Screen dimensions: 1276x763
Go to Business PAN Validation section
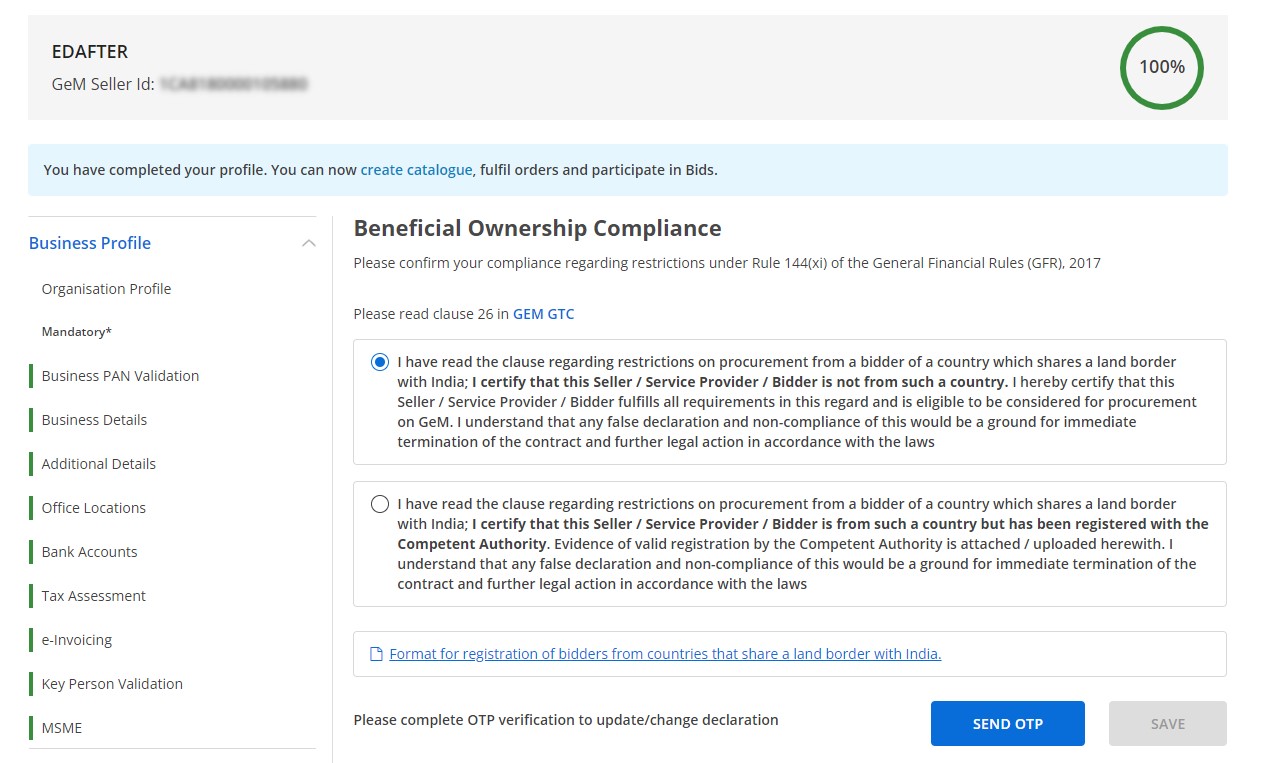(x=120, y=376)
